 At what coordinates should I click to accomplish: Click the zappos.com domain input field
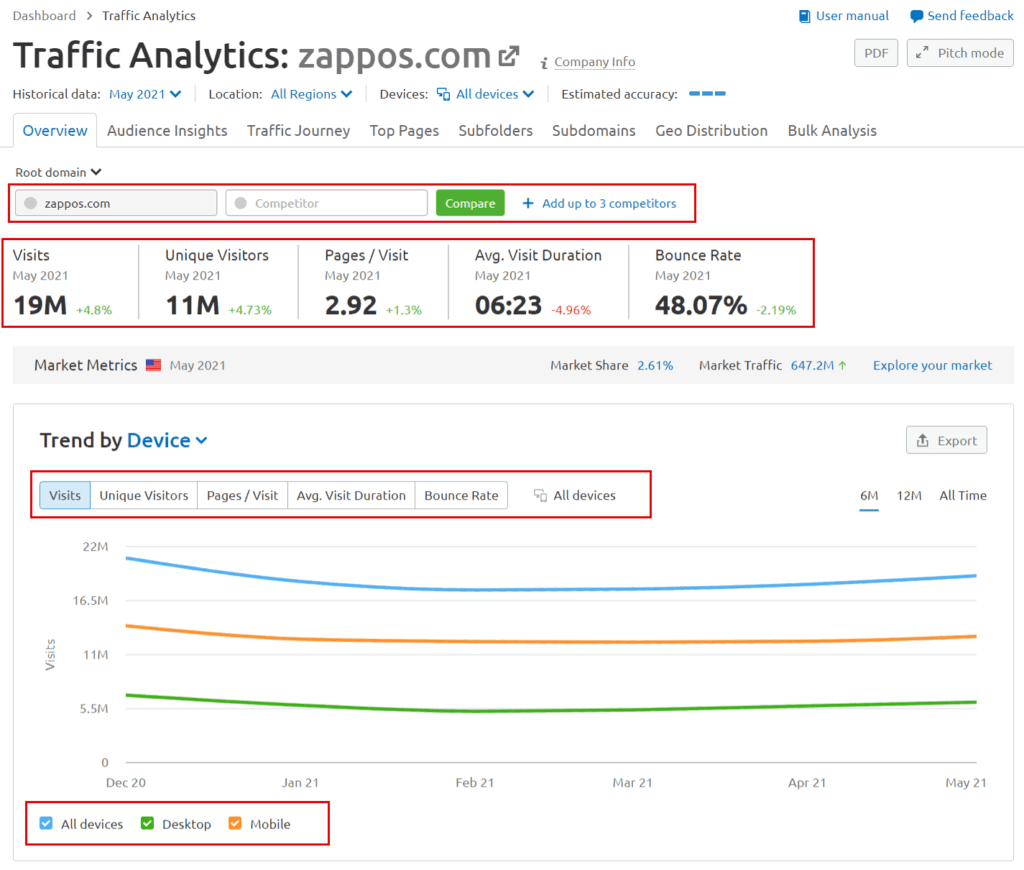pyautogui.click(x=116, y=203)
